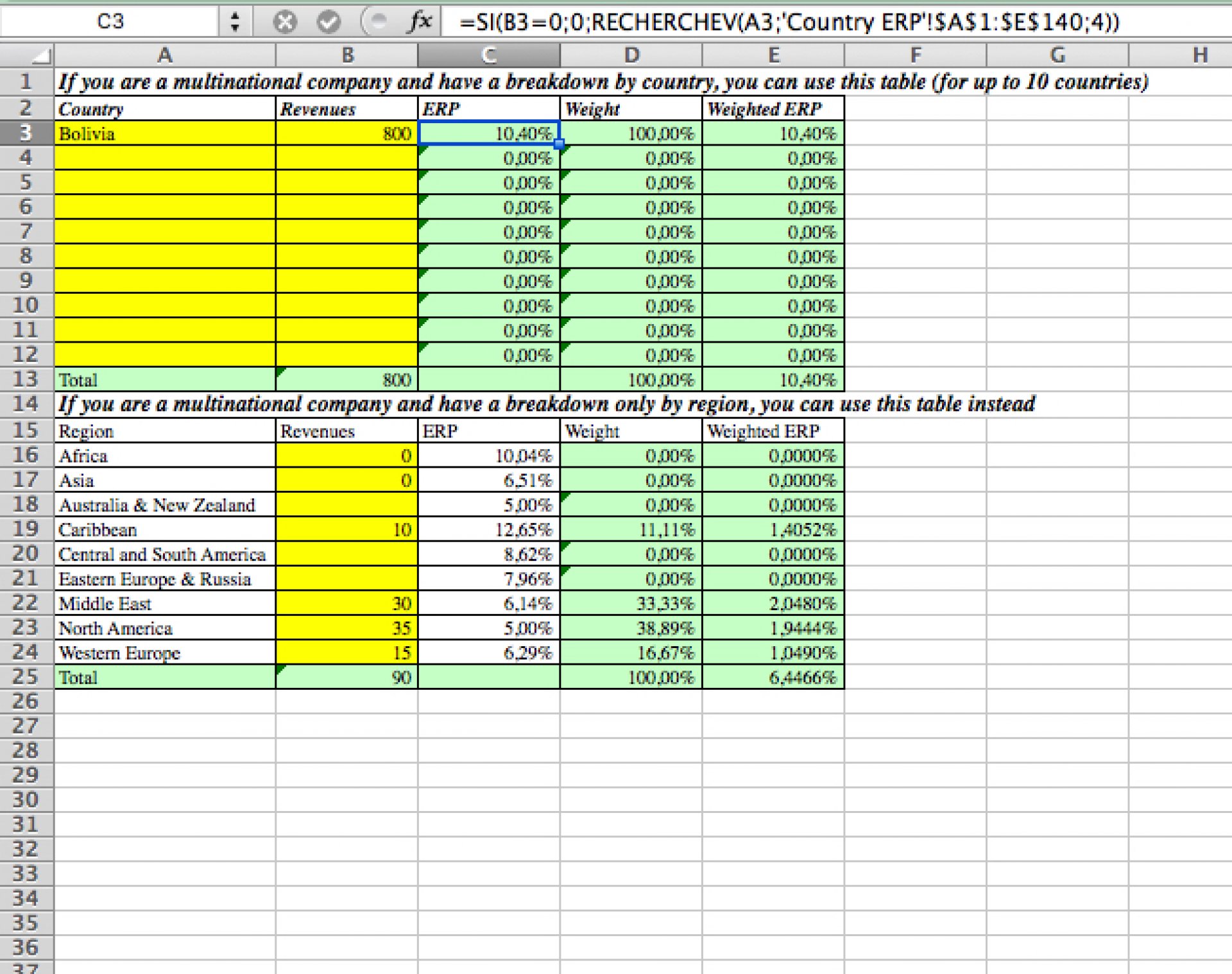Click the Name Box showing C3
The height and width of the screenshot is (974, 1232).
click(110, 22)
